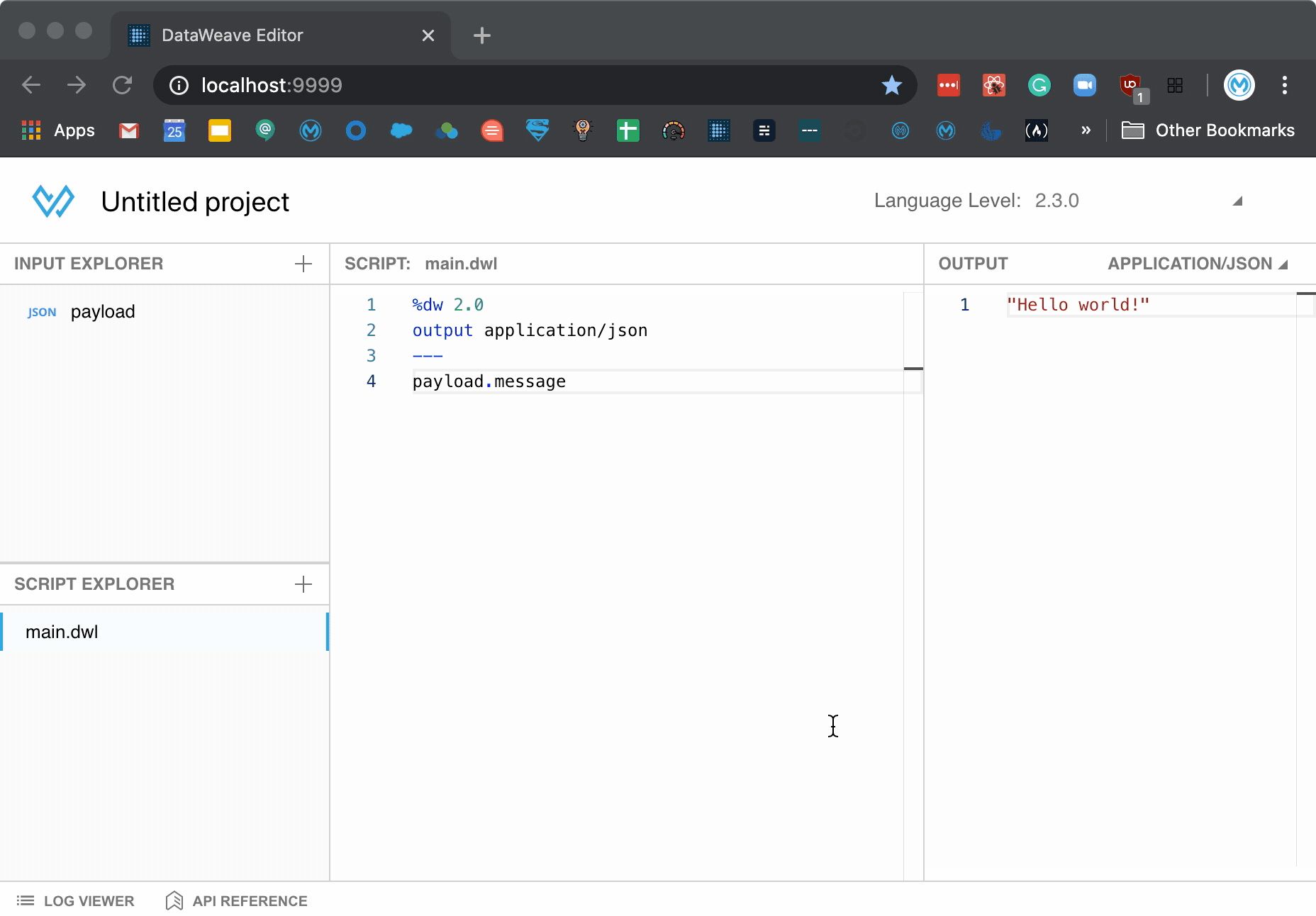
Task: Add a new script in Script Explorer
Action: (303, 584)
